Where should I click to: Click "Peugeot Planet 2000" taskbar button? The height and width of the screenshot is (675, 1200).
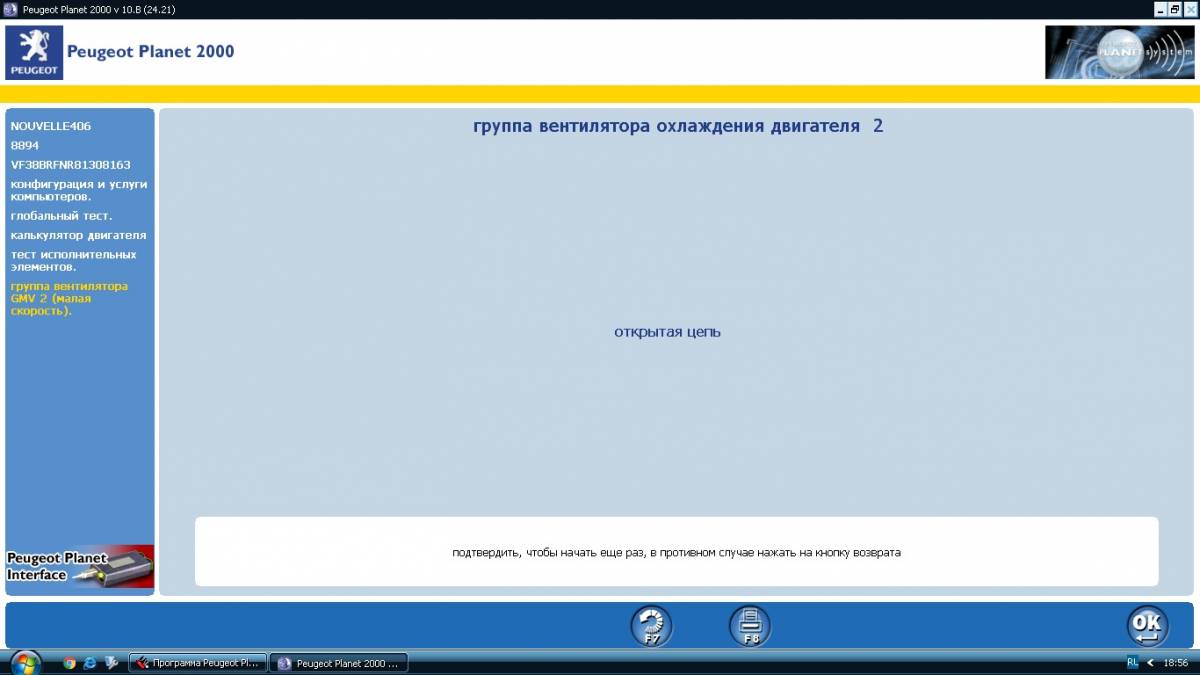point(340,662)
